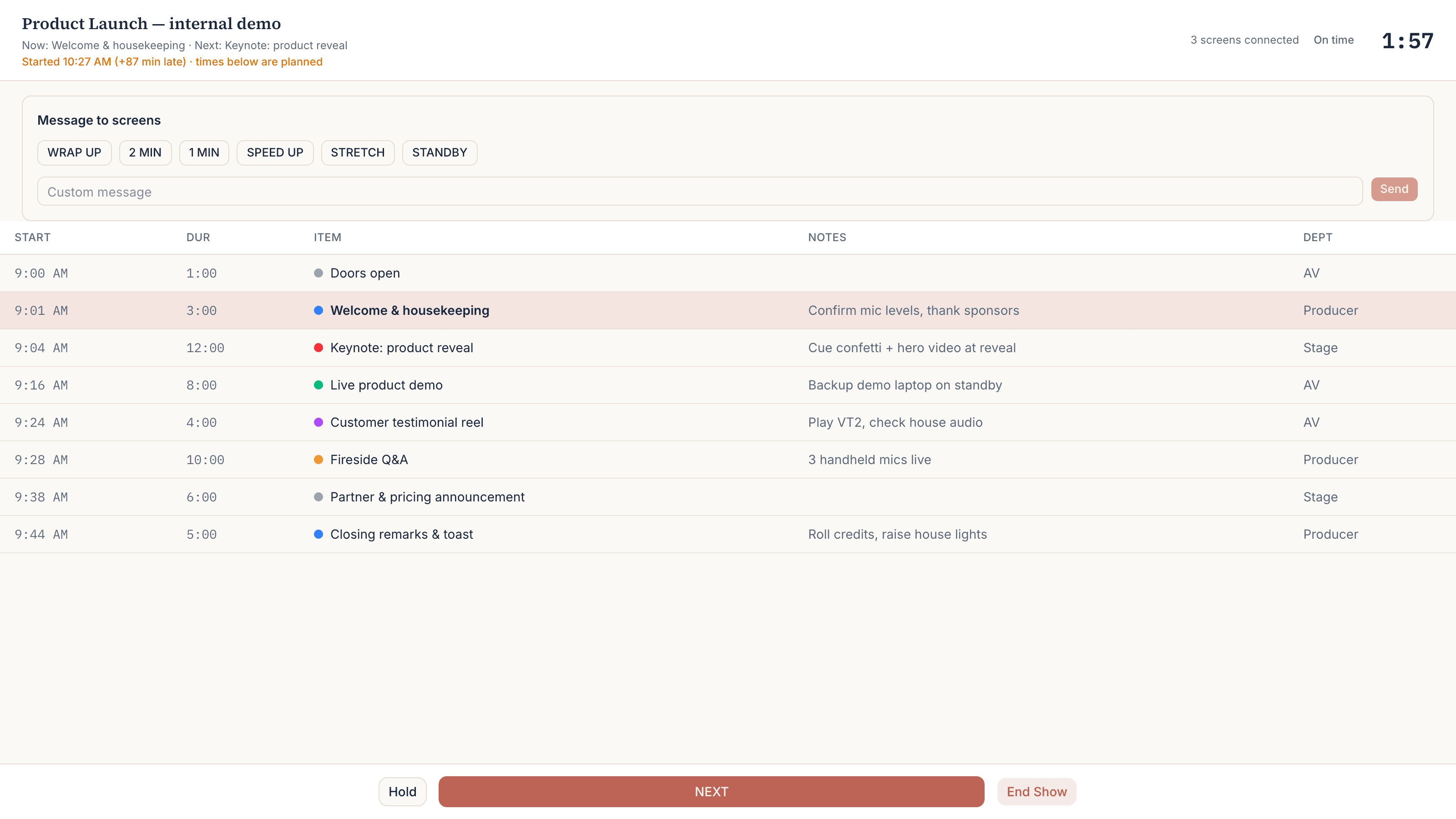The image size is (1456, 819).
Task: Click the 1:57 countdown timer
Action: point(1407,40)
